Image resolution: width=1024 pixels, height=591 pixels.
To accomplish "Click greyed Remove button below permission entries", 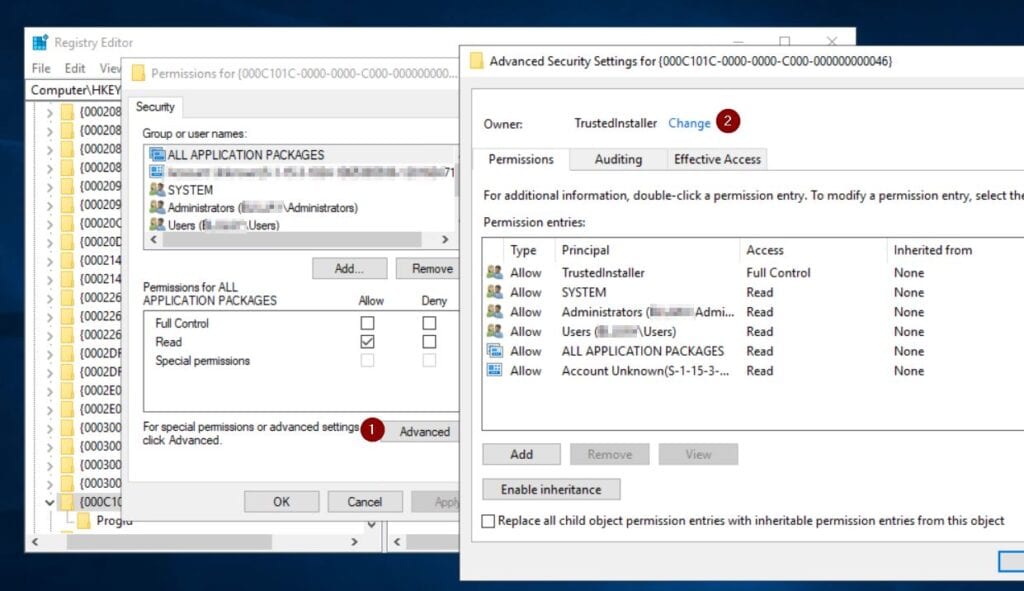I will coord(609,454).
